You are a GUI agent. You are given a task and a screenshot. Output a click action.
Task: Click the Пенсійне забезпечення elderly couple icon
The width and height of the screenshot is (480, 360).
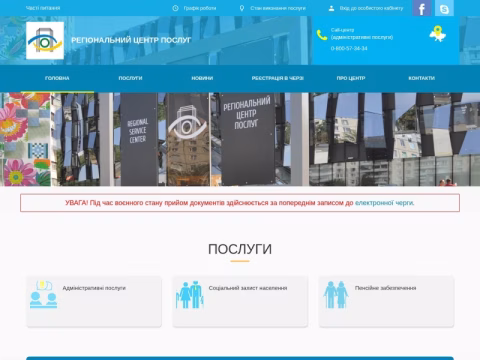pos(336,295)
